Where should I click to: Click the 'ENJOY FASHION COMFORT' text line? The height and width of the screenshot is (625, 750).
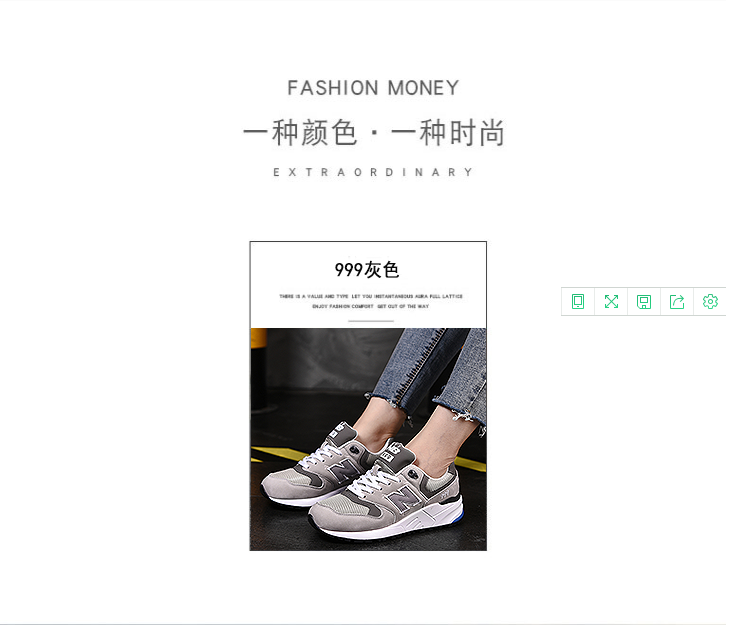[371, 307]
